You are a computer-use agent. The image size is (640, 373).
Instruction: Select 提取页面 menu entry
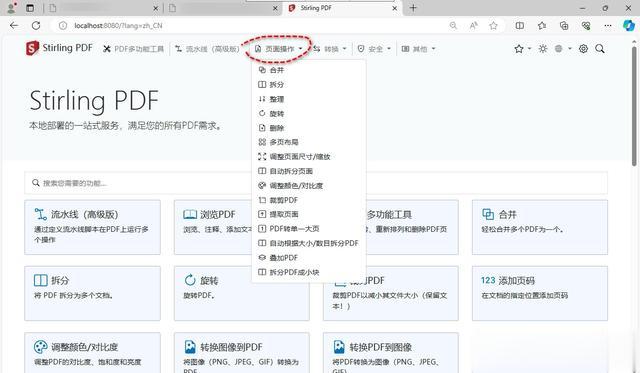coord(278,214)
